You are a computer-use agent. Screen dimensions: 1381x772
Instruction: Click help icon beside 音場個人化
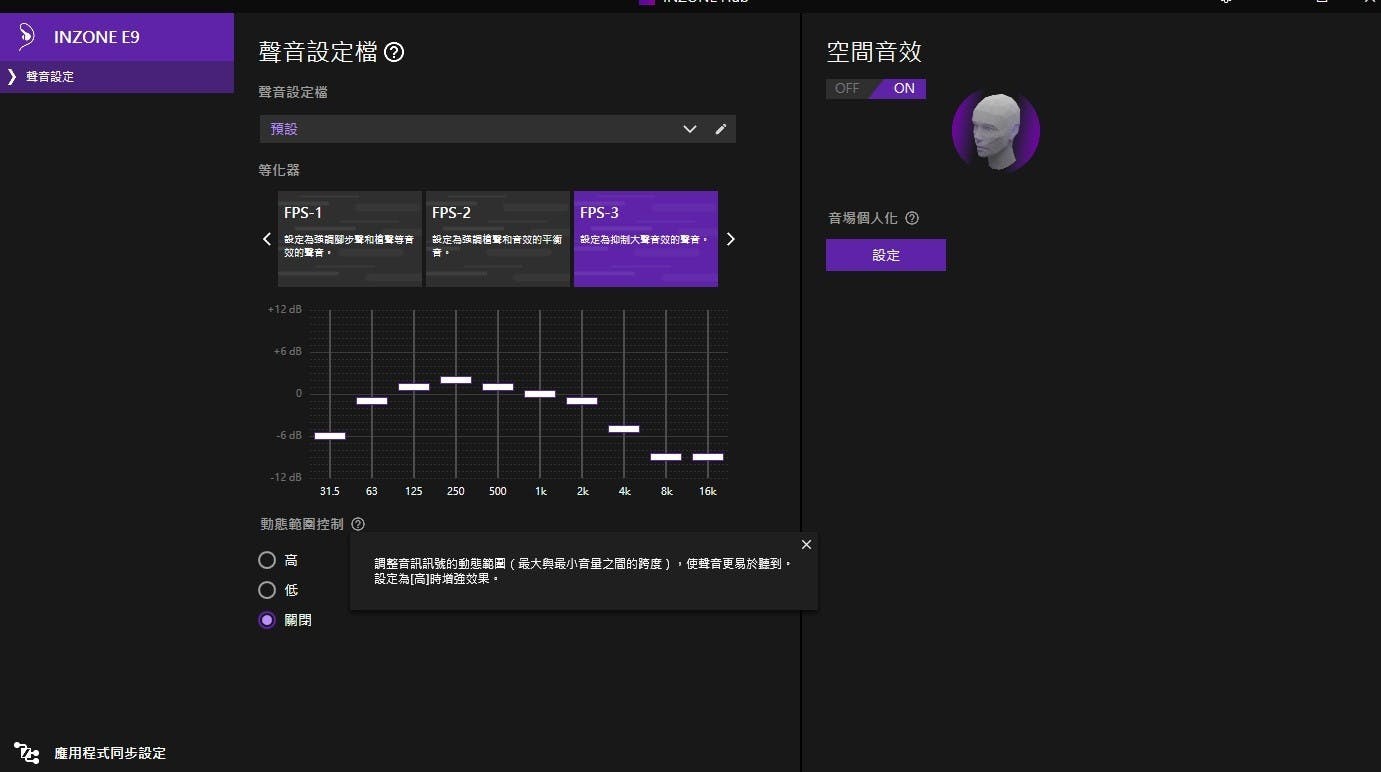(912, 218)
